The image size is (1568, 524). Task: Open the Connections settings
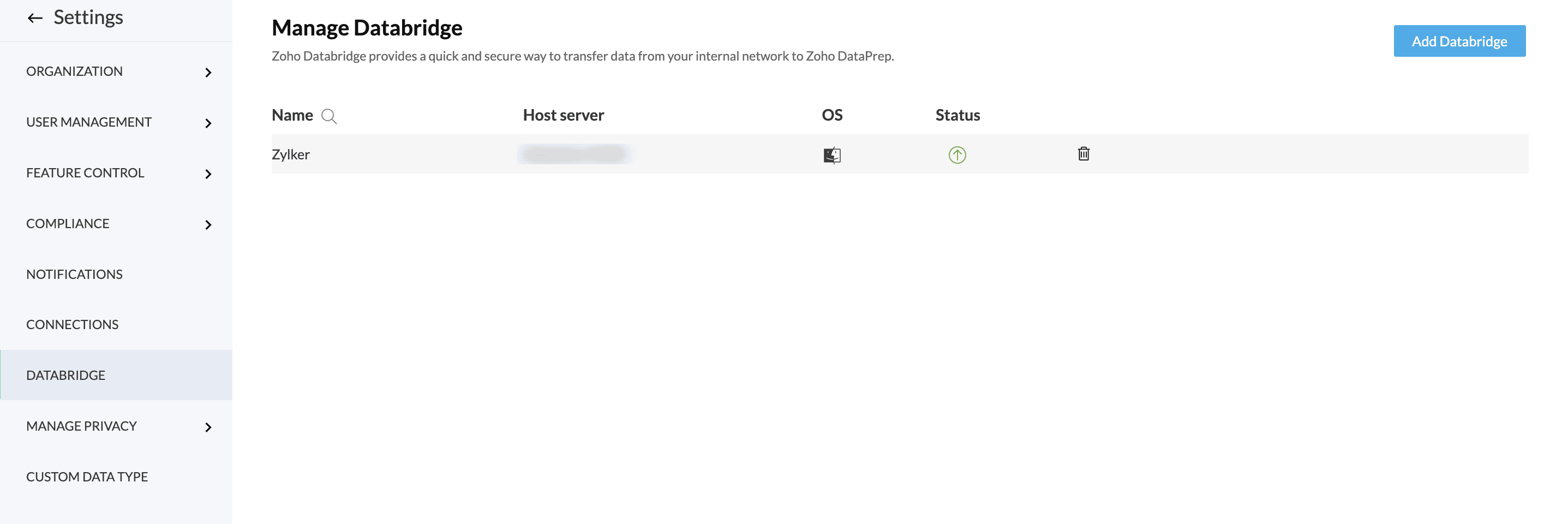[73, 325]
